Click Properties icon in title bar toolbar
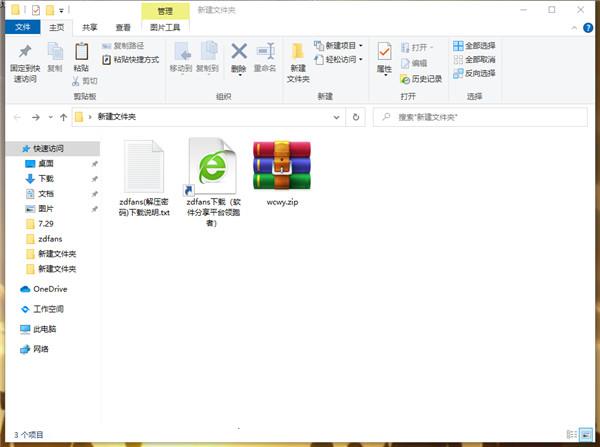Screen dimensions: 600x447 pyautogui.click(x=36, y=10)
